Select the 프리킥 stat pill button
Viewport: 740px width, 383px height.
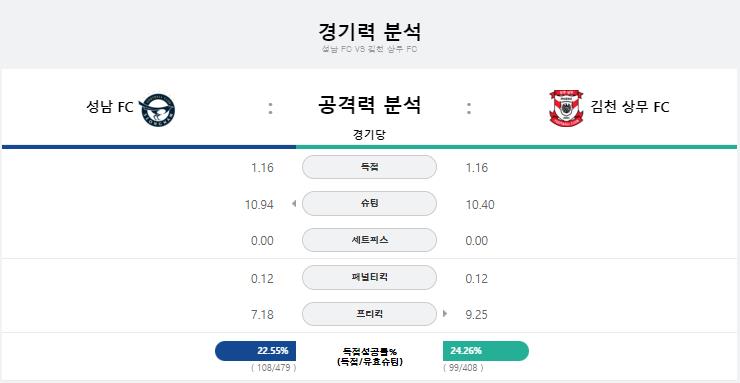click(369, 314)
